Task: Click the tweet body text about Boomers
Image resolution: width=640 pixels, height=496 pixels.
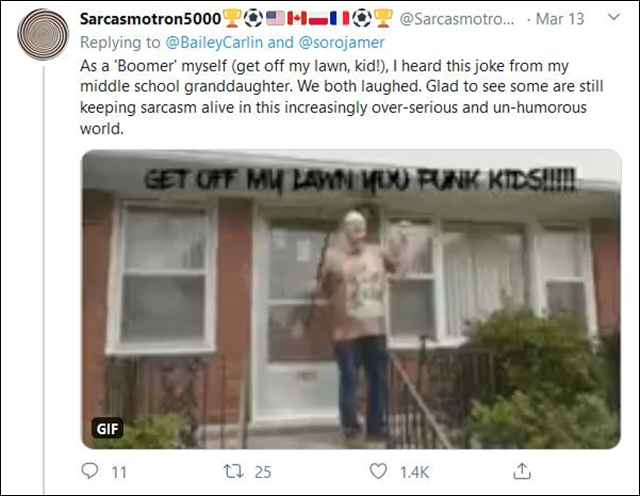Action: [x=341, y=97]
